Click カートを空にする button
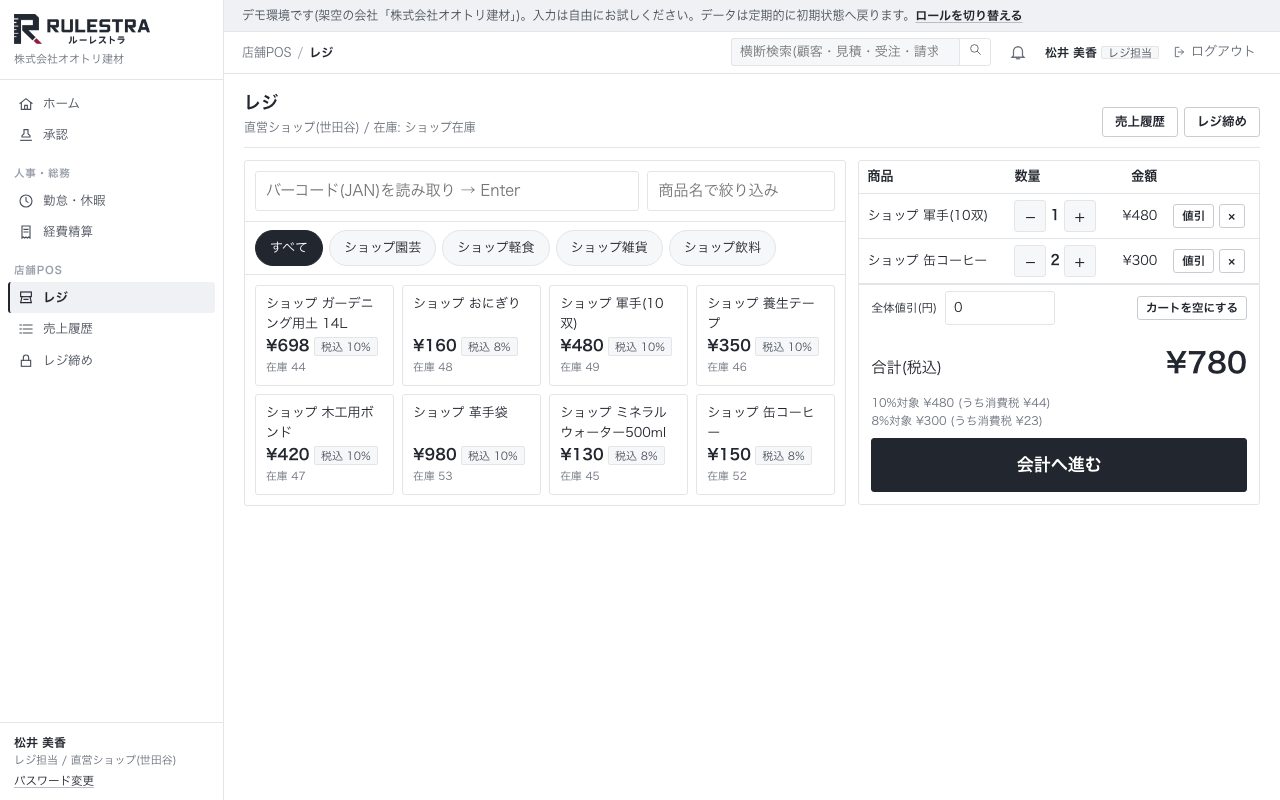1280x800 pixels. [x=1192, y=308]
